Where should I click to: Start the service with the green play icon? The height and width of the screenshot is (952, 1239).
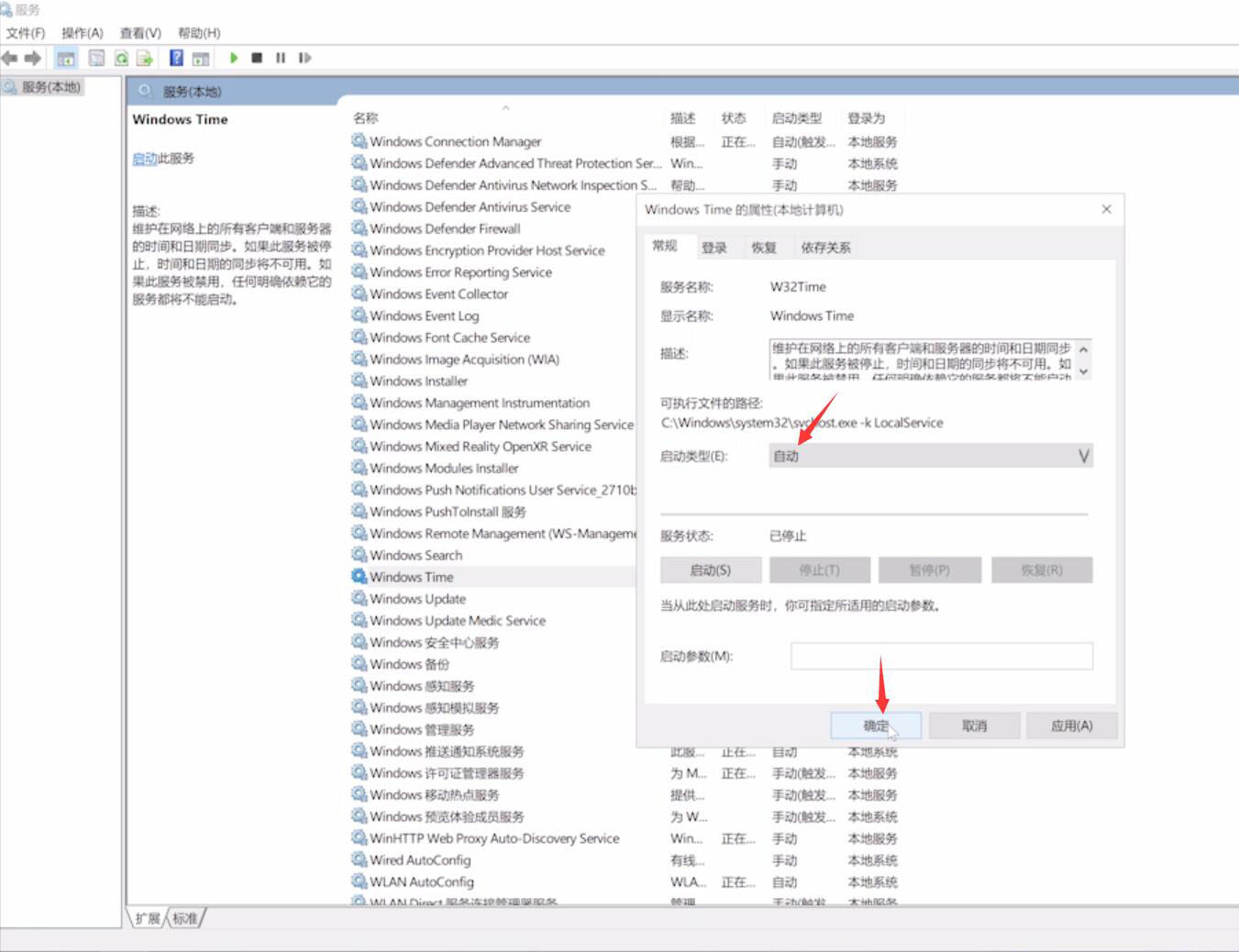(x=234, y=58)
